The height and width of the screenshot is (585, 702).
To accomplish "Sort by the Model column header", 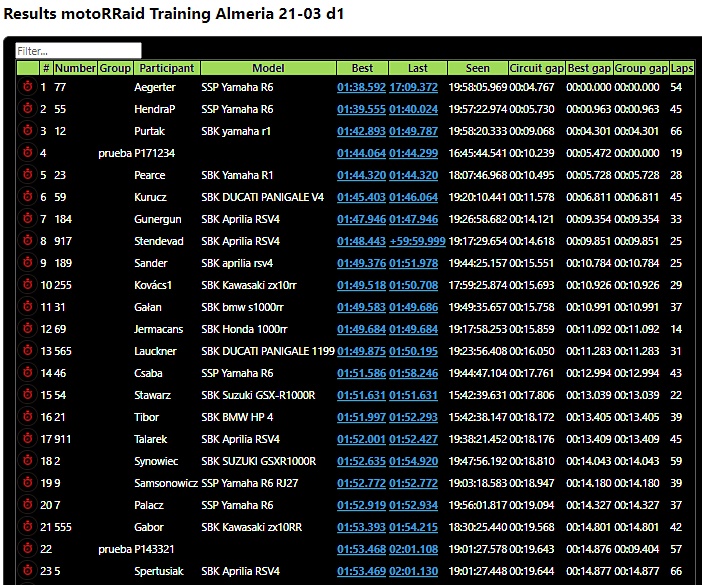I will tap(268, 68).
